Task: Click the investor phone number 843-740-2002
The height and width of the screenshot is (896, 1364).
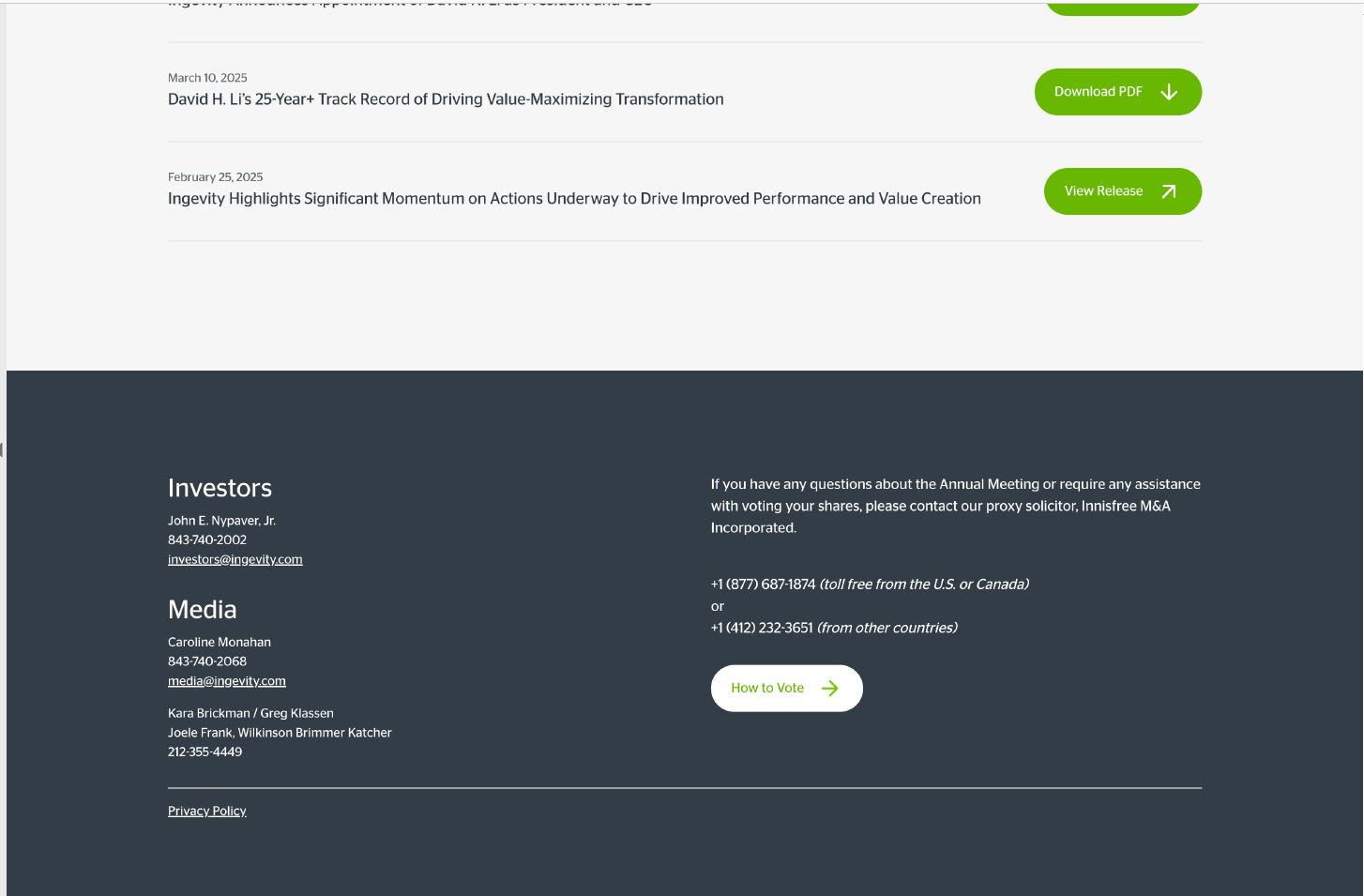Action: coord(207,539)
